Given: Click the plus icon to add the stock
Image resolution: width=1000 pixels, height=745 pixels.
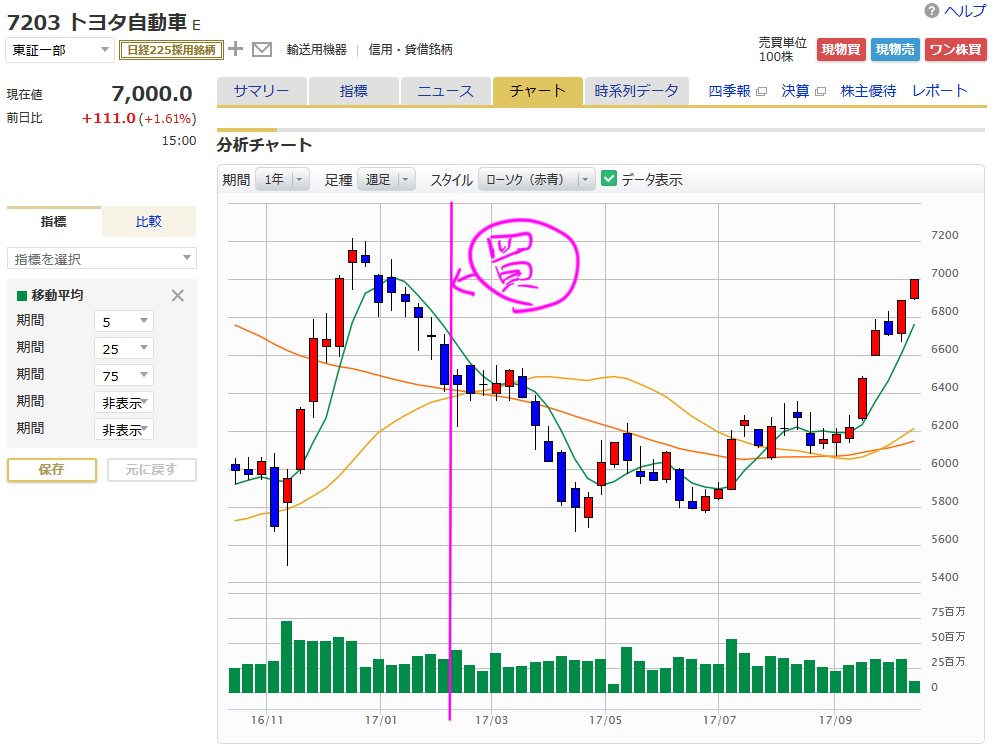Looking at the screenshot, I should [x=236, y=49].
